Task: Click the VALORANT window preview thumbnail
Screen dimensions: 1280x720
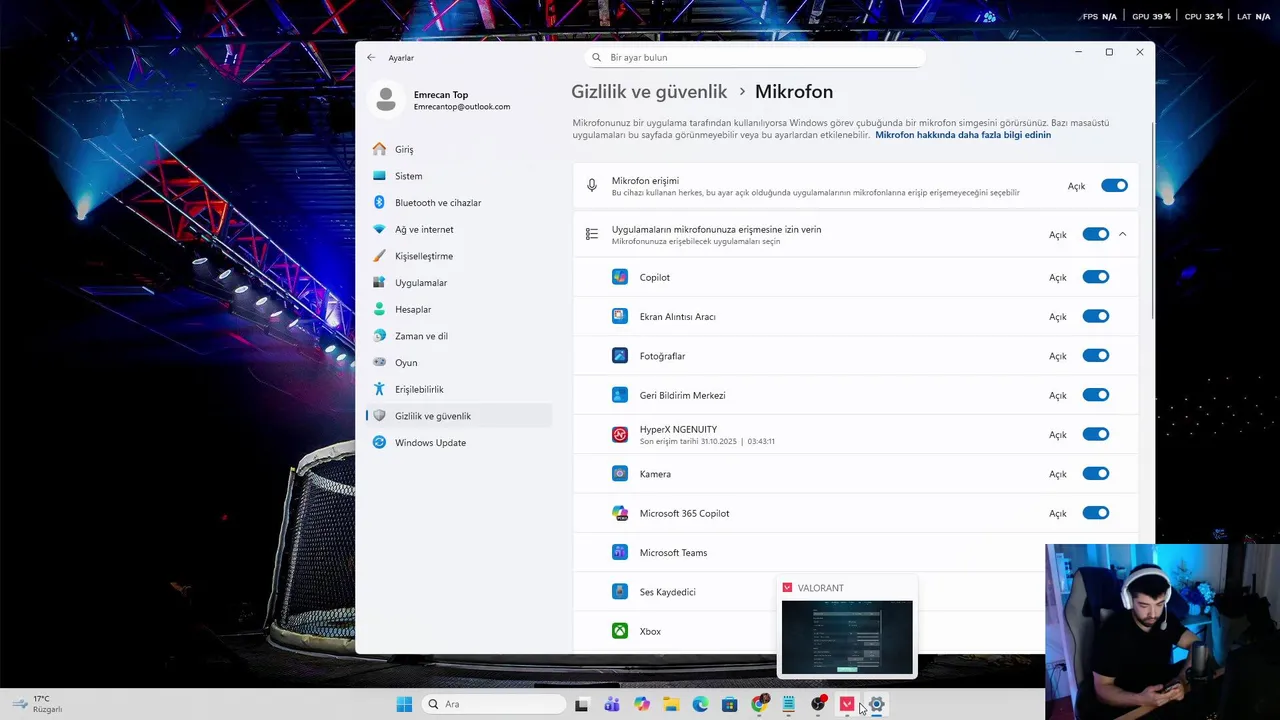Action: tap(847, 637)
